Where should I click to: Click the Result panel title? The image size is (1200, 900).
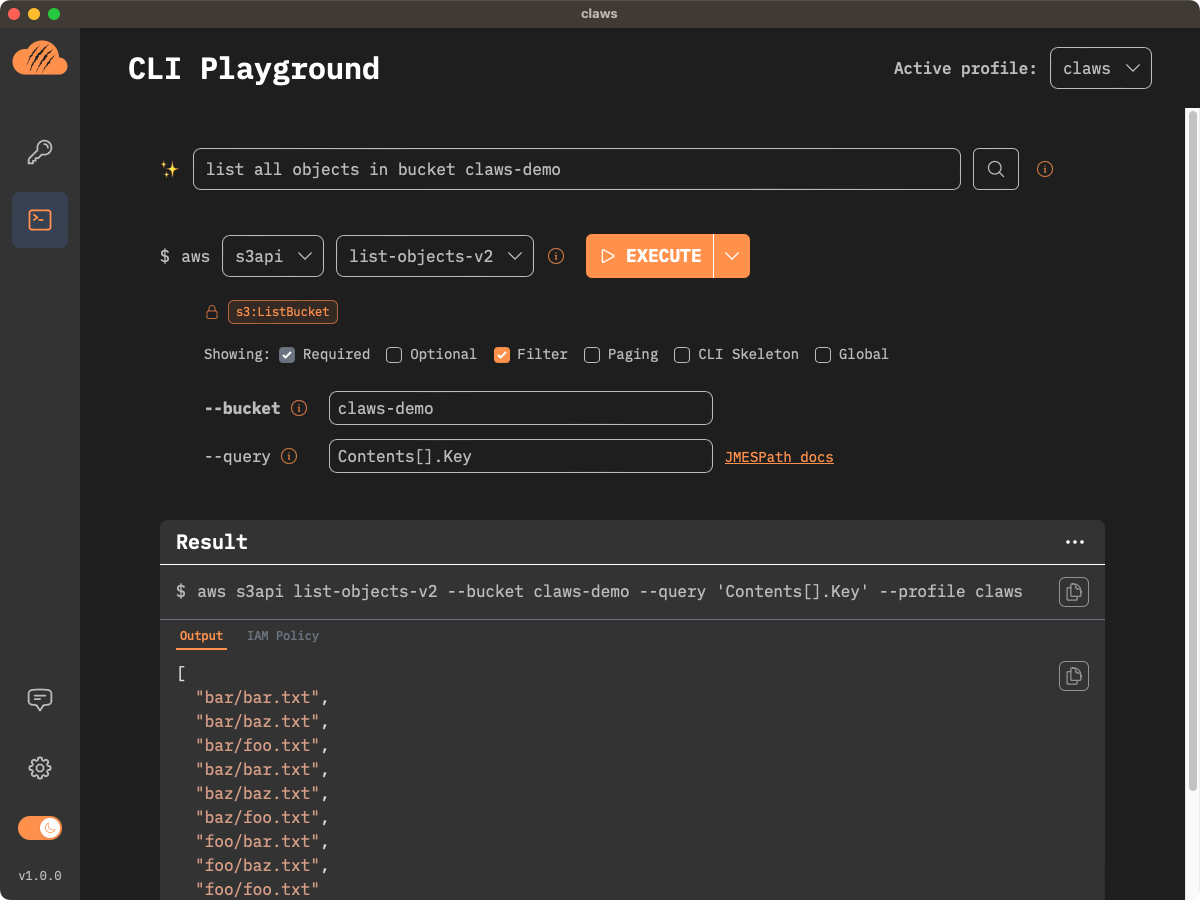[x=212, y=542]
